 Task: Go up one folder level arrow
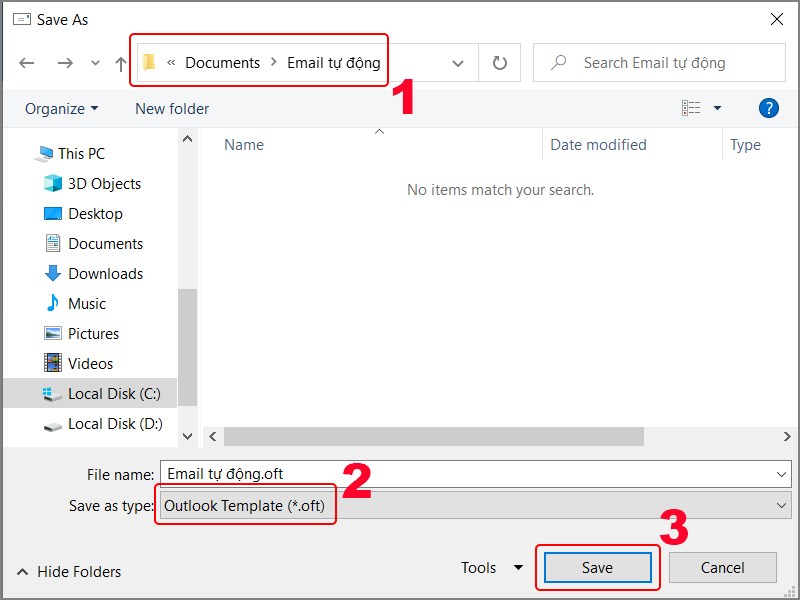tap(121, 63)
